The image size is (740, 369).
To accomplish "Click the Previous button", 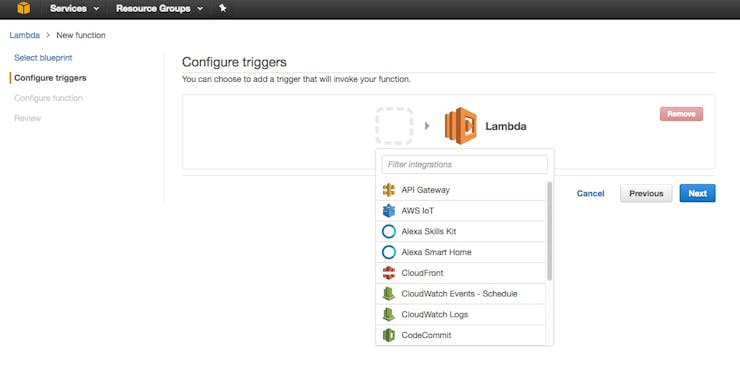I will click(x=646, y=193).
